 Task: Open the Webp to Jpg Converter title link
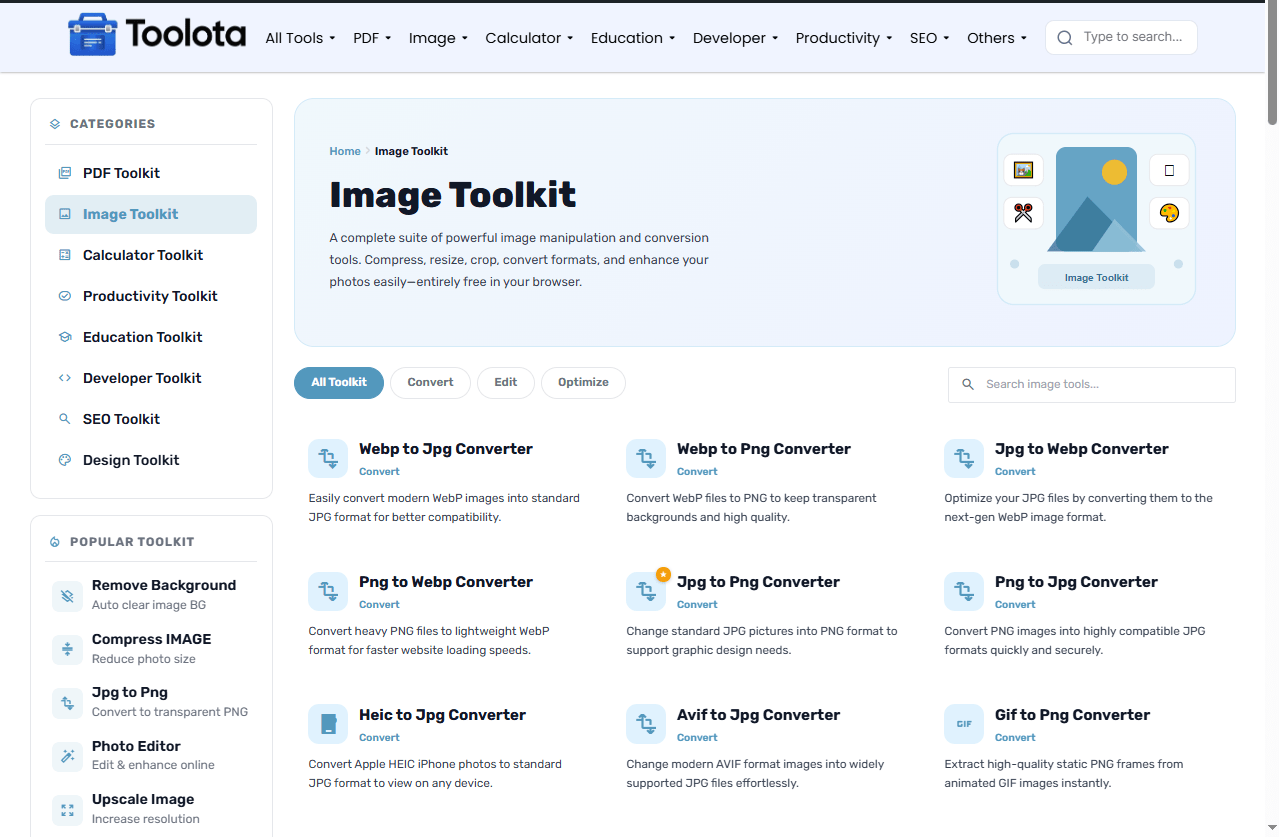pos(446,449)
